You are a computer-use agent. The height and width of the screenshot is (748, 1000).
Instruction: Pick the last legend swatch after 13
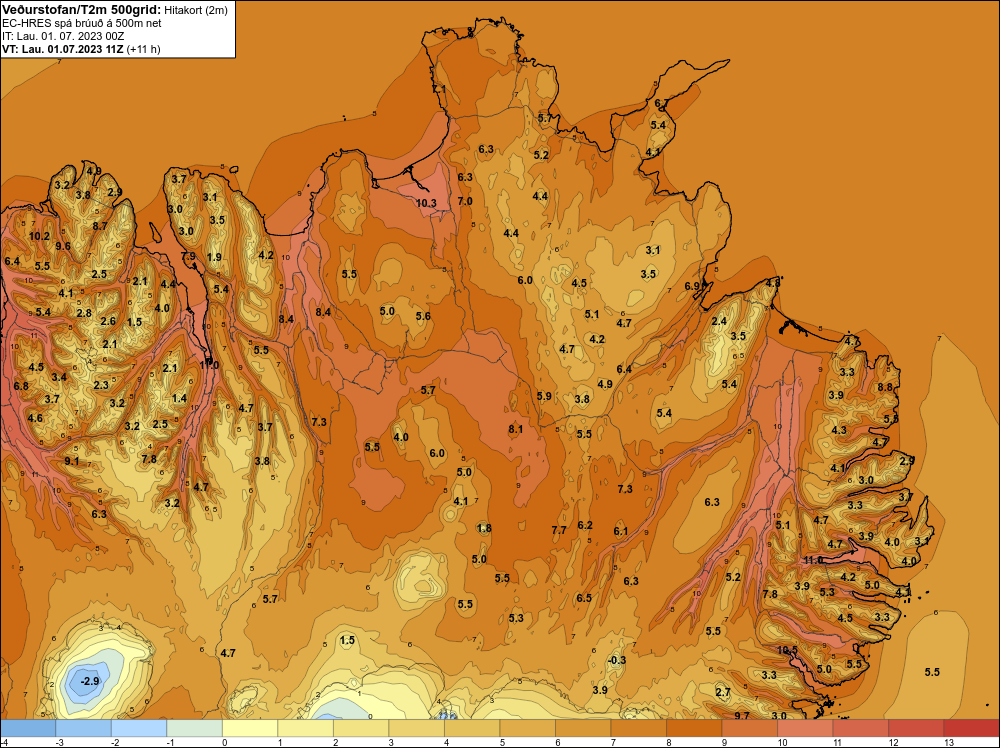[971, 728]
